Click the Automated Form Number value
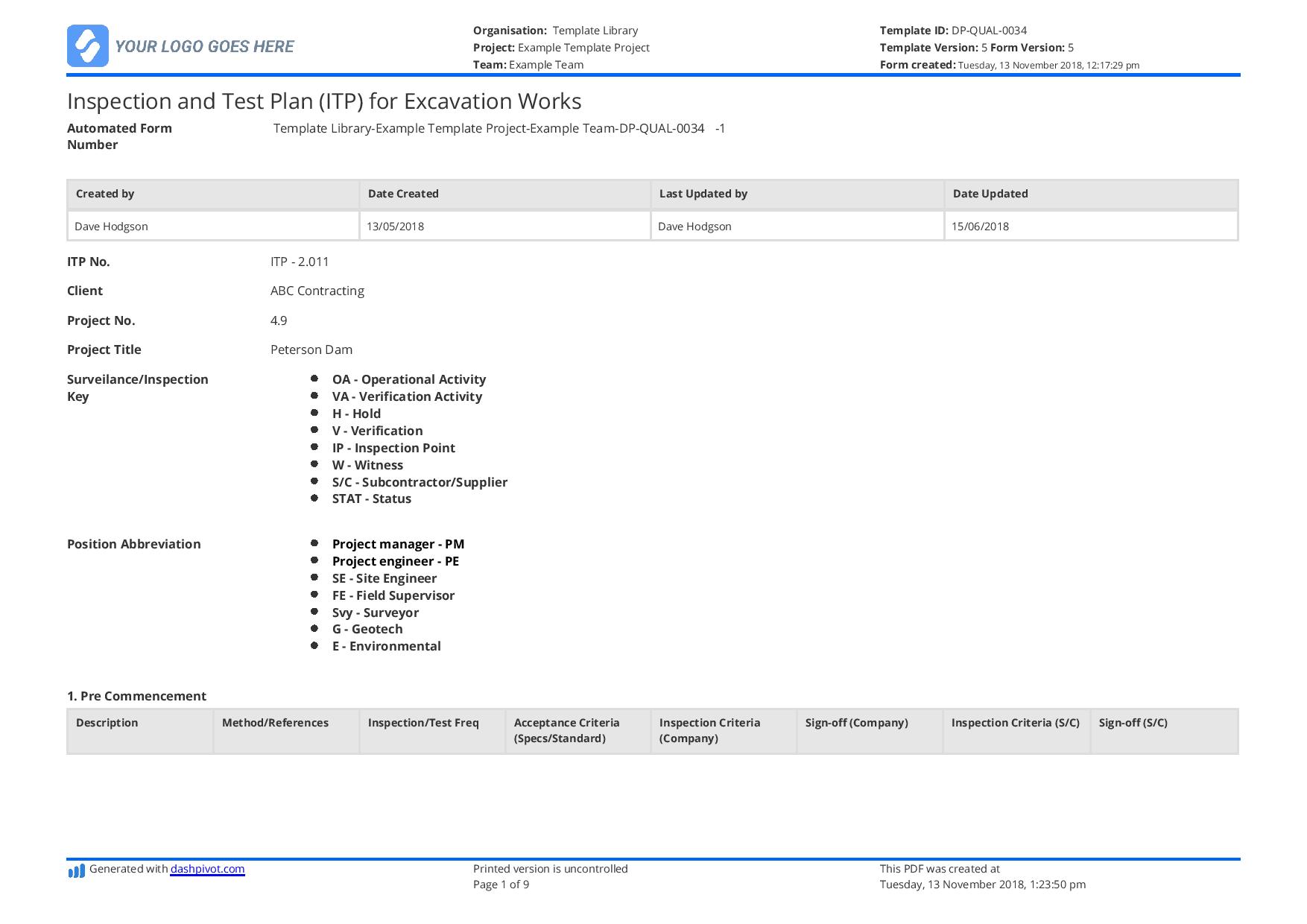 click(x=499, y=128)
